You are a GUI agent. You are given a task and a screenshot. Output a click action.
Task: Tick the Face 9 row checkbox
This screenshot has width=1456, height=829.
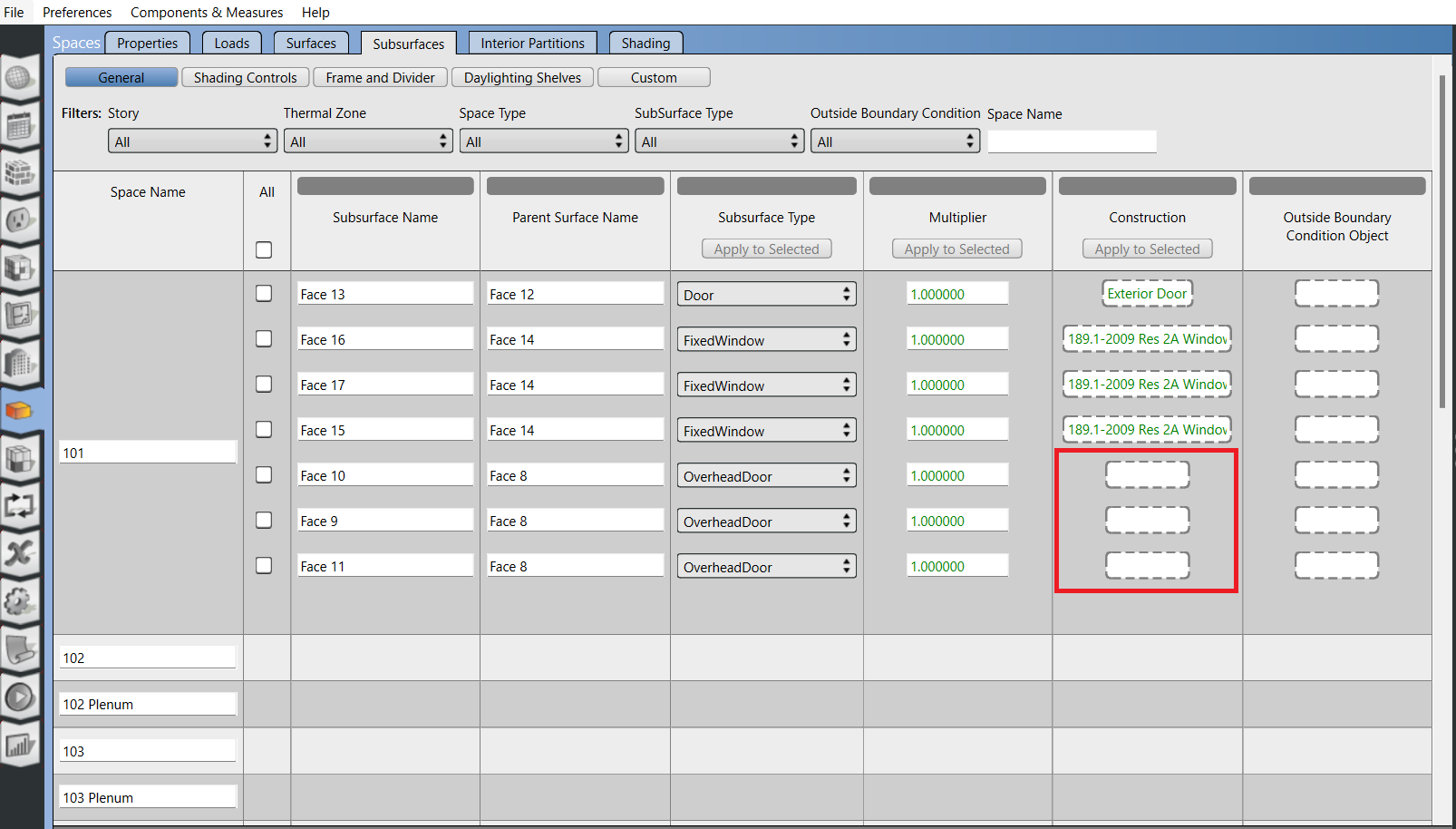pyautogui.click(x=264, y=520)
